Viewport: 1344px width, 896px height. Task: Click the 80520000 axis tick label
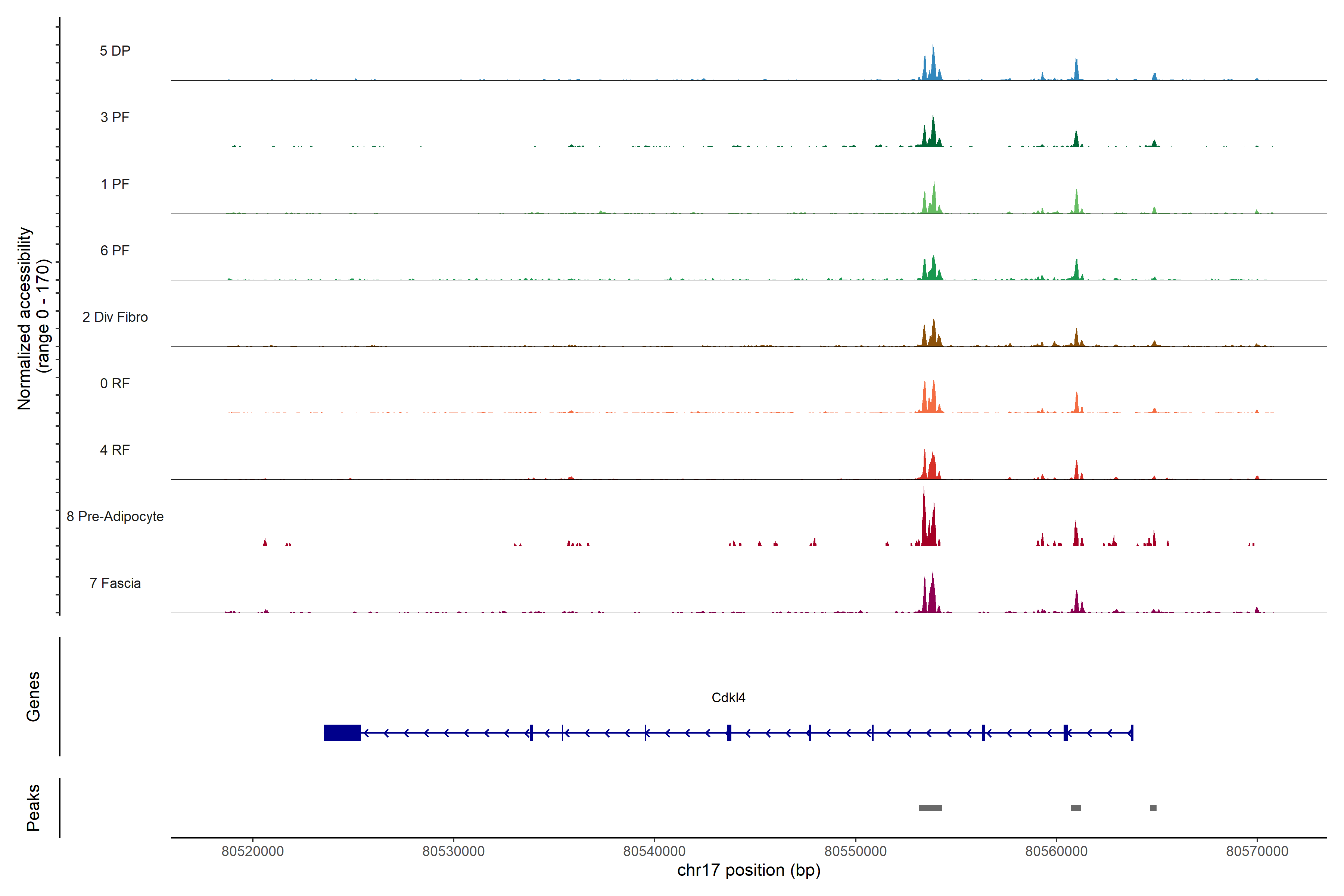pos(253,851)
